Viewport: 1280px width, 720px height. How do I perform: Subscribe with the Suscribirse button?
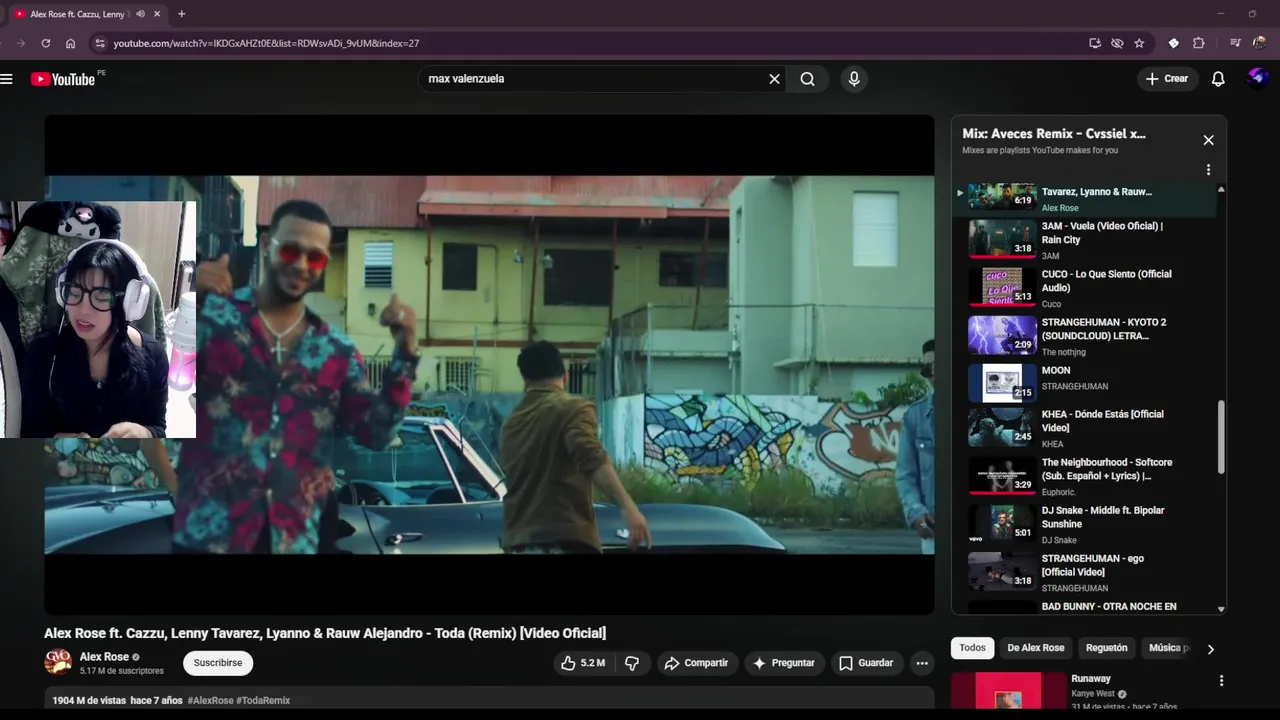(x=218, y=663)
